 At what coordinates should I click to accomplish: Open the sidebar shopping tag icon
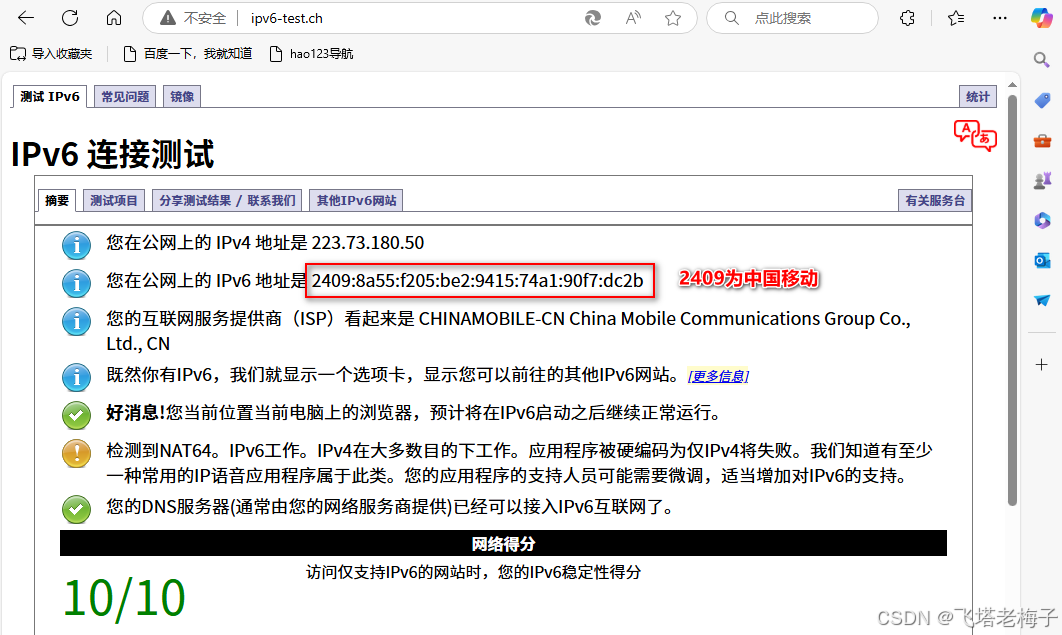coord(1042,100)
